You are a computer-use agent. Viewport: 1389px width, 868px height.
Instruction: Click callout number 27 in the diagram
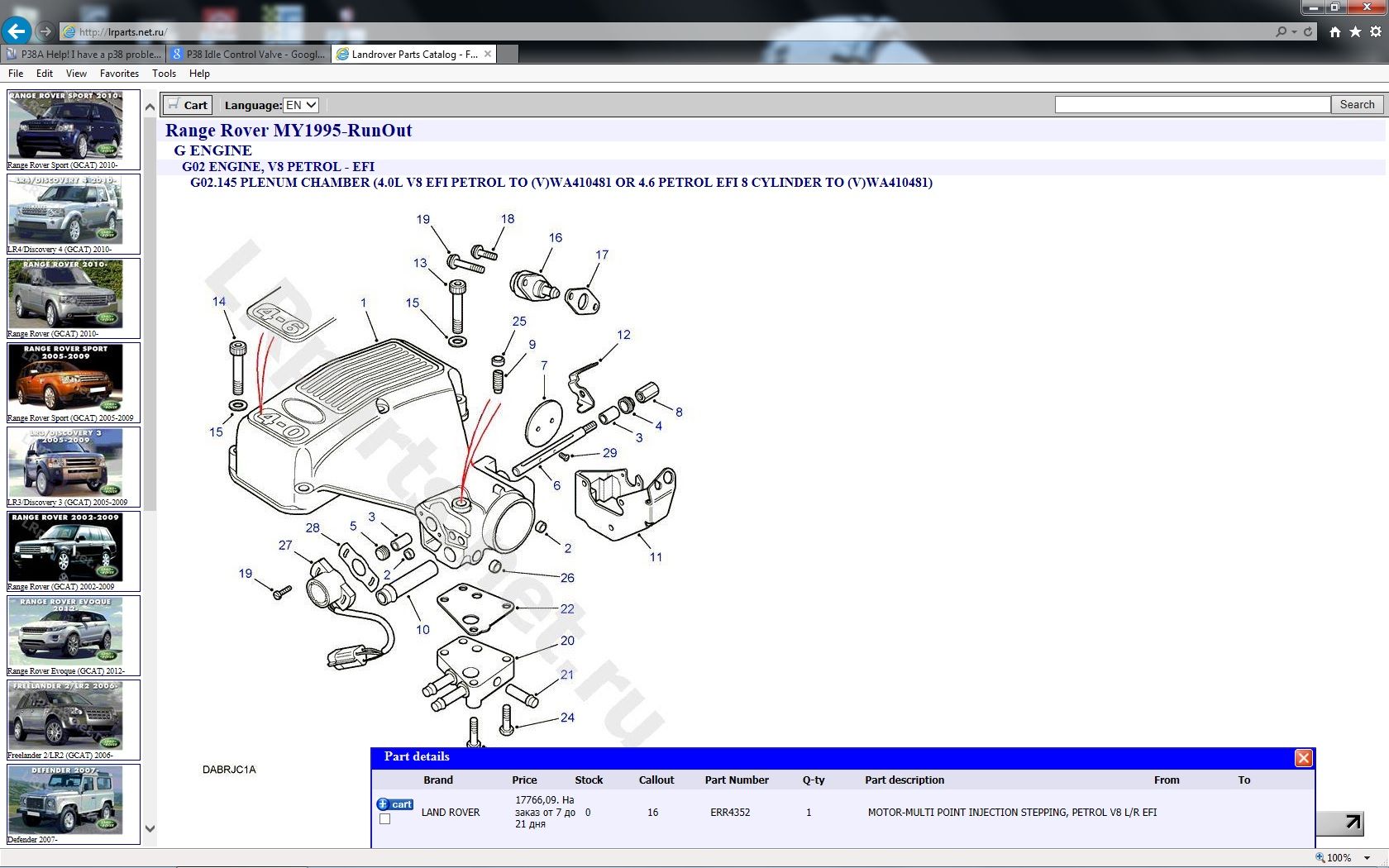285,546
